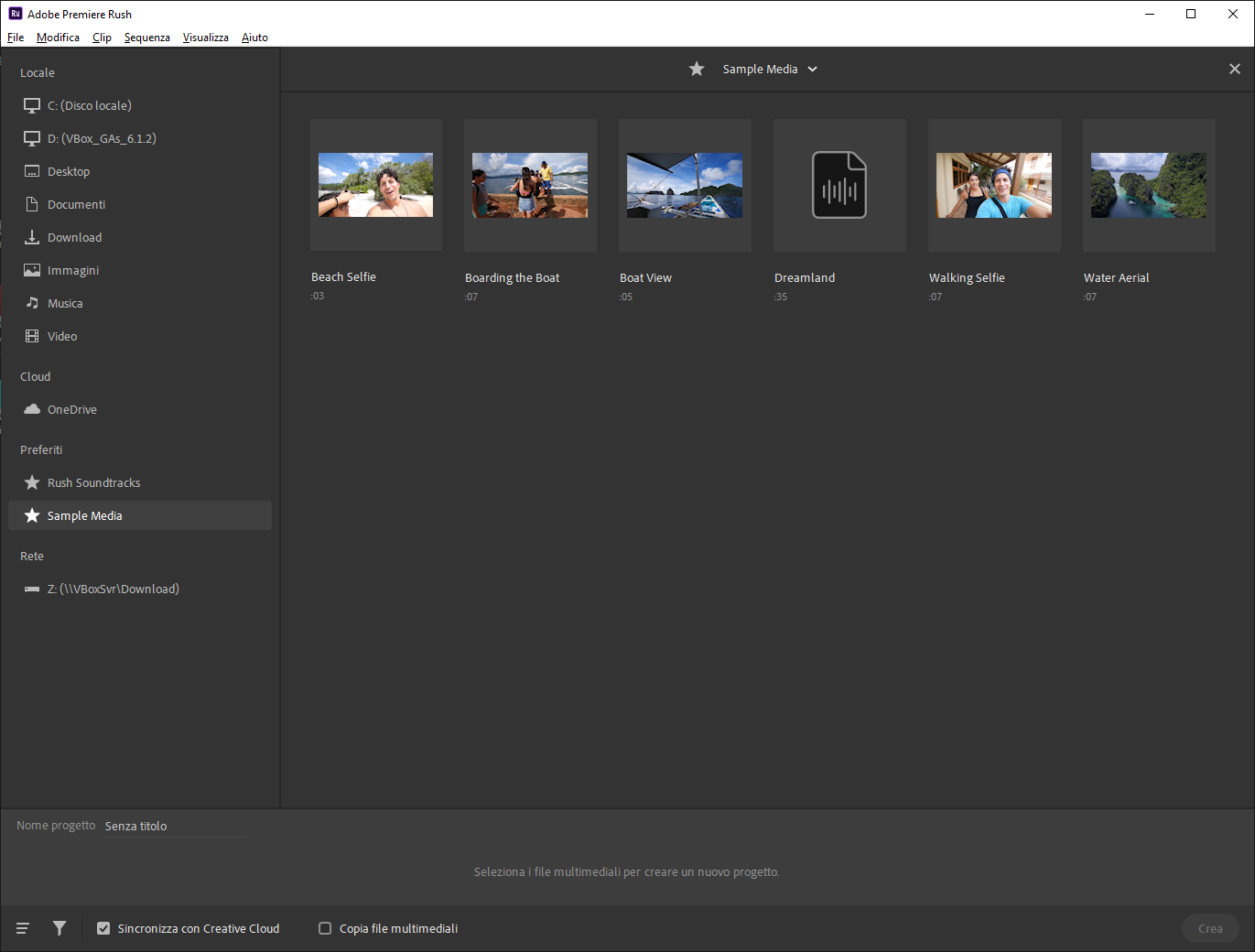Expand the Sample Media location dropdown
Image resolution: width=1255 pixels, height=952 pixels.
(x=813, y=69)
